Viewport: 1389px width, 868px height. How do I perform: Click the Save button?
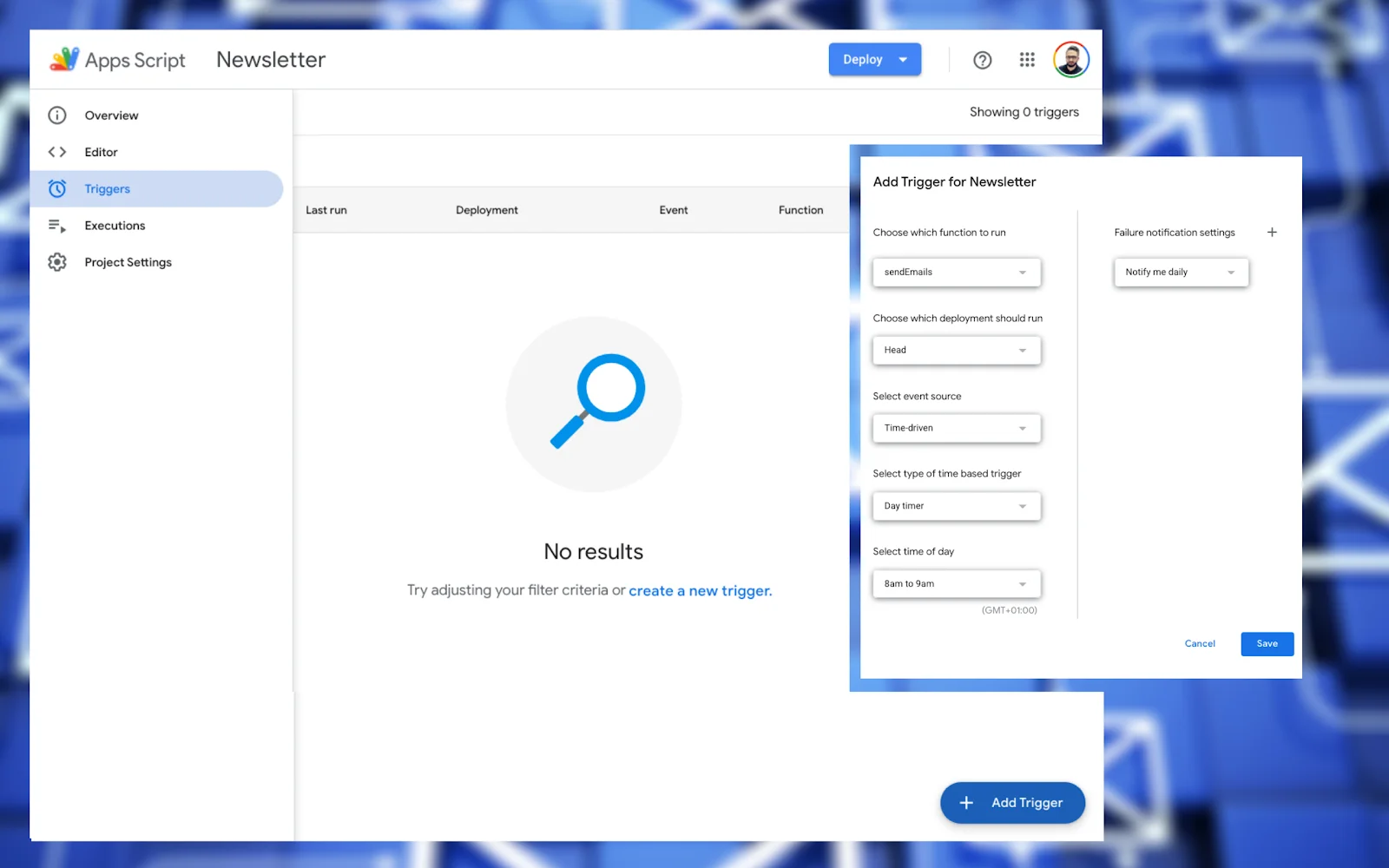(1266, 643)
